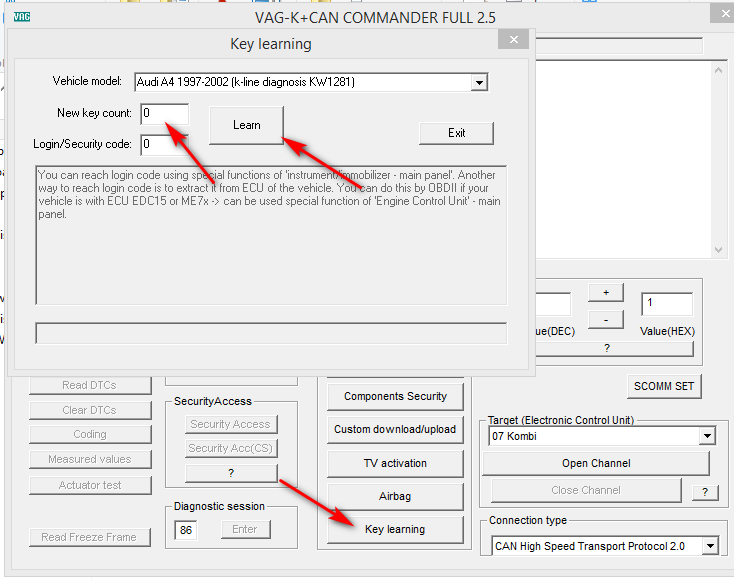Click the SCOMM SET button
Image resolution: width=734 pixels, height=581 pixels.
(664, 386)
